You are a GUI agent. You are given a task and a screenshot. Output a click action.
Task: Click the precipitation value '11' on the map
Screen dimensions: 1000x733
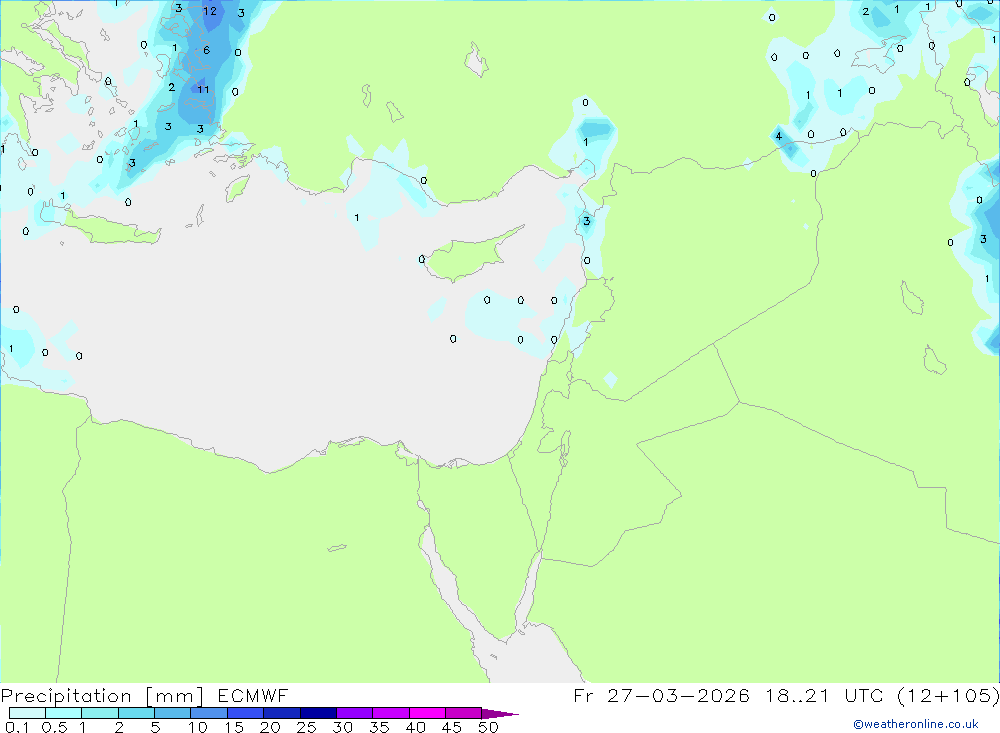coord(203,89)
